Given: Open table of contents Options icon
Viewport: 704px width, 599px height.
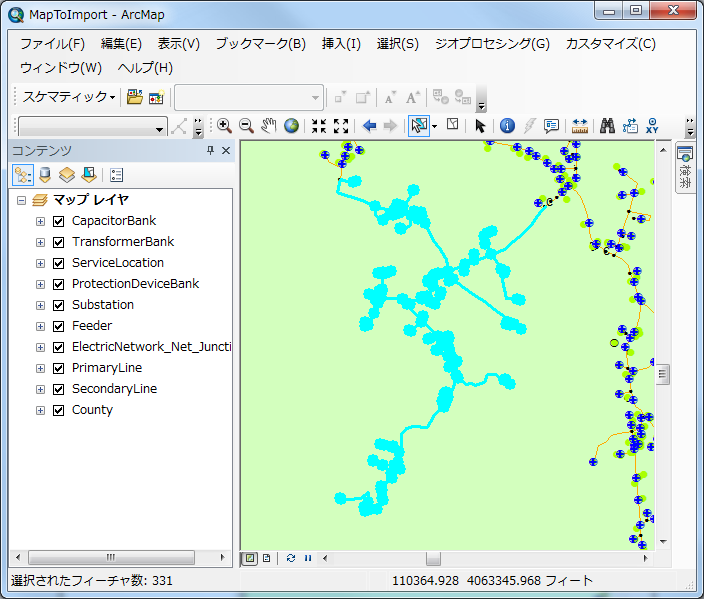Looking at the screenshot, I should [116, 175].
